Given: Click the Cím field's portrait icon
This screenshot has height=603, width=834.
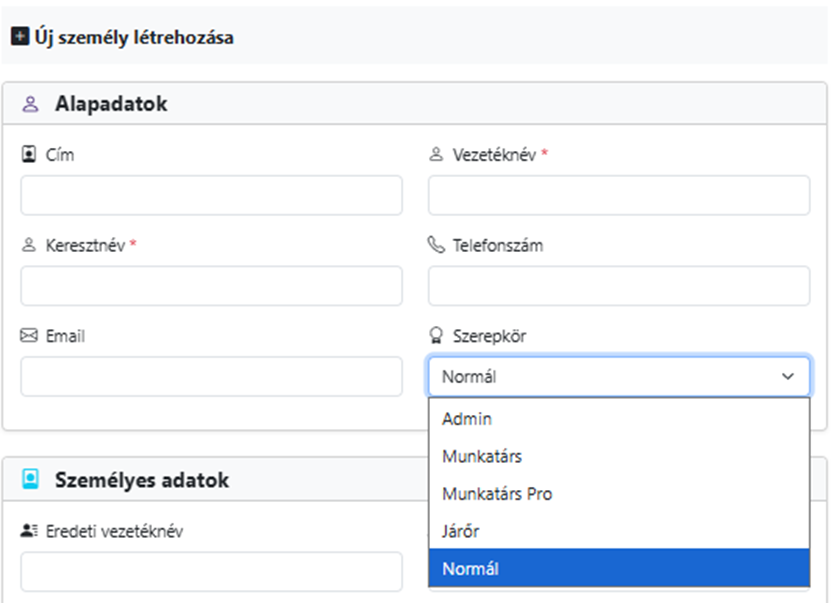Looking at the screenshot, I should click(29, 155).
